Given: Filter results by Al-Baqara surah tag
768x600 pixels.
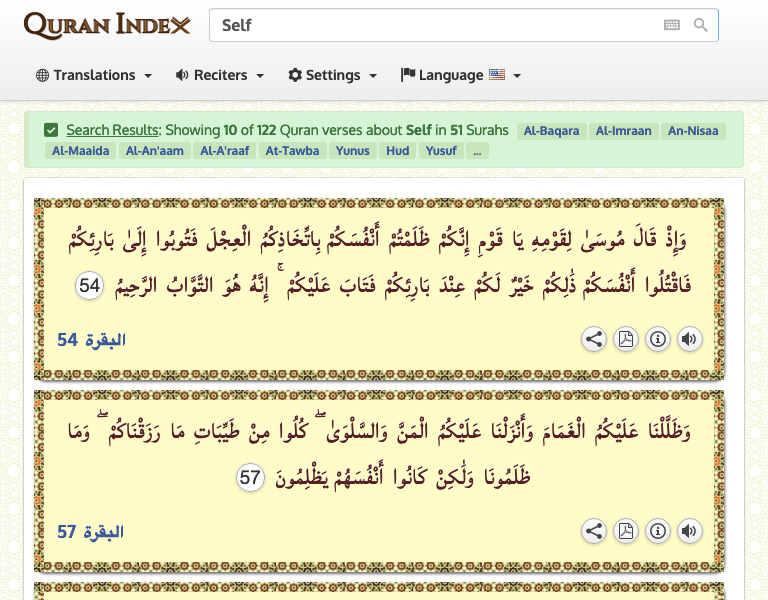Looking at the screenshot, I should [x=551, y=131].
